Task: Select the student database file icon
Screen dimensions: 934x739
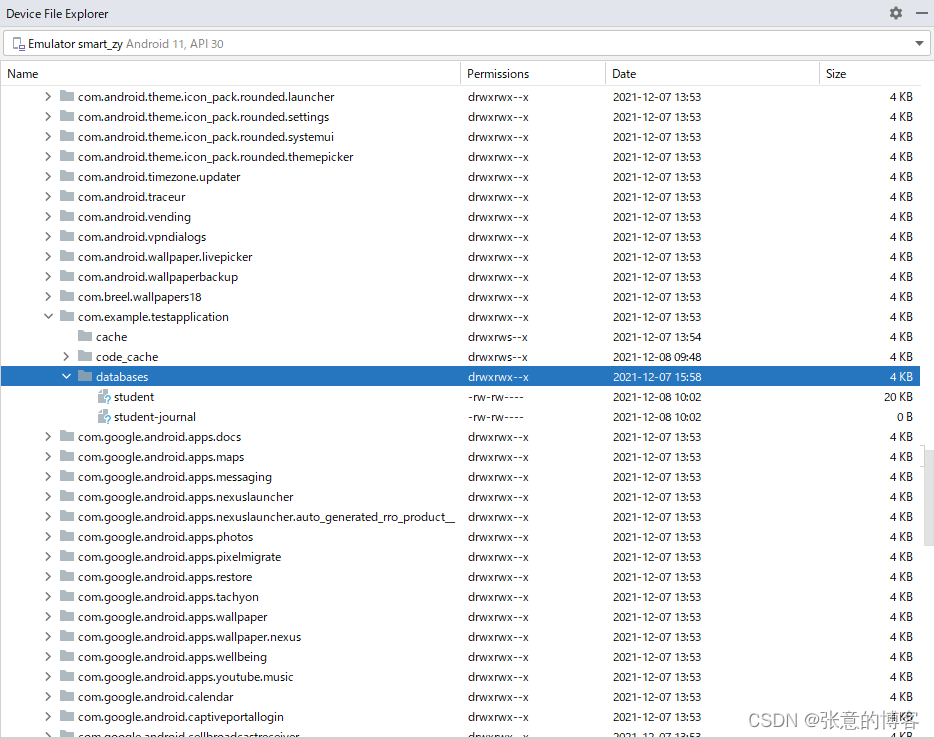Action: tap(104, 397)
